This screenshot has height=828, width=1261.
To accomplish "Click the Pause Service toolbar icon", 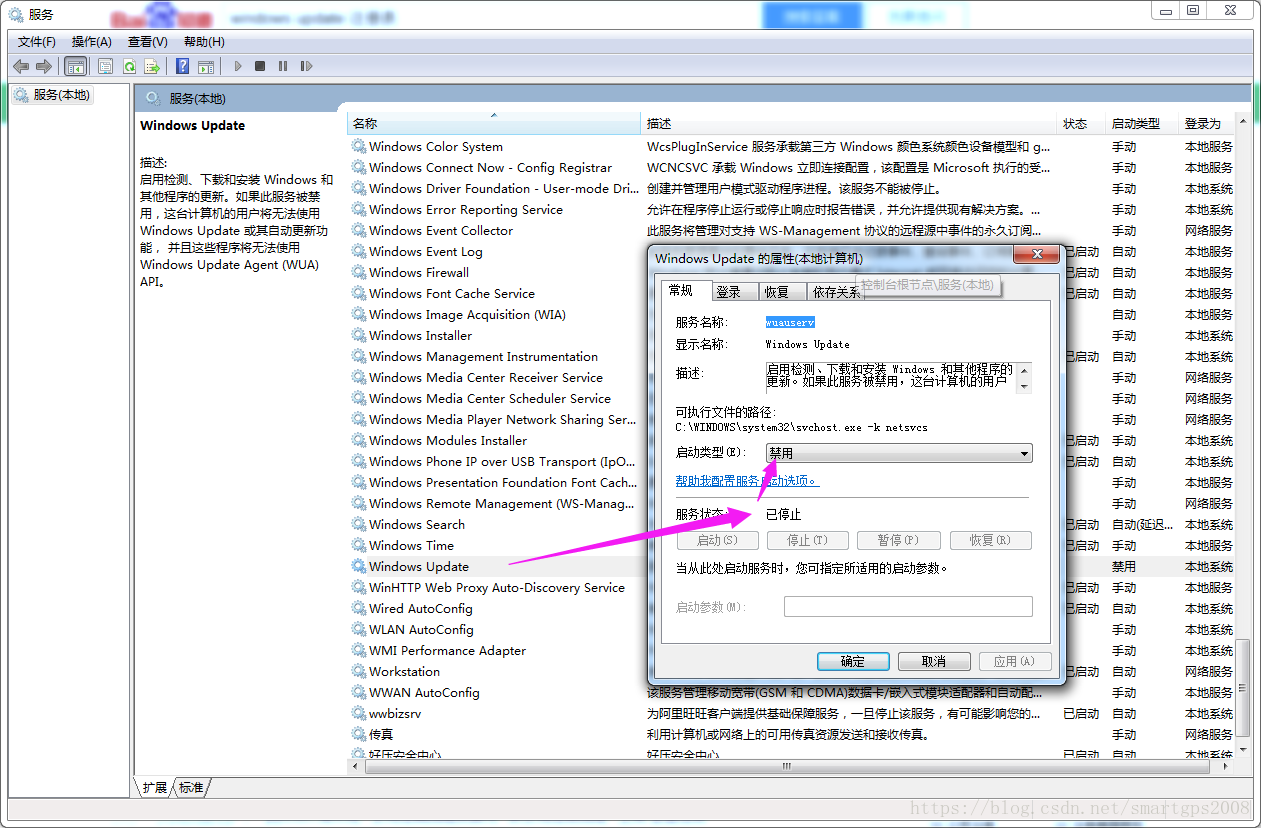I will coord(283,66).
